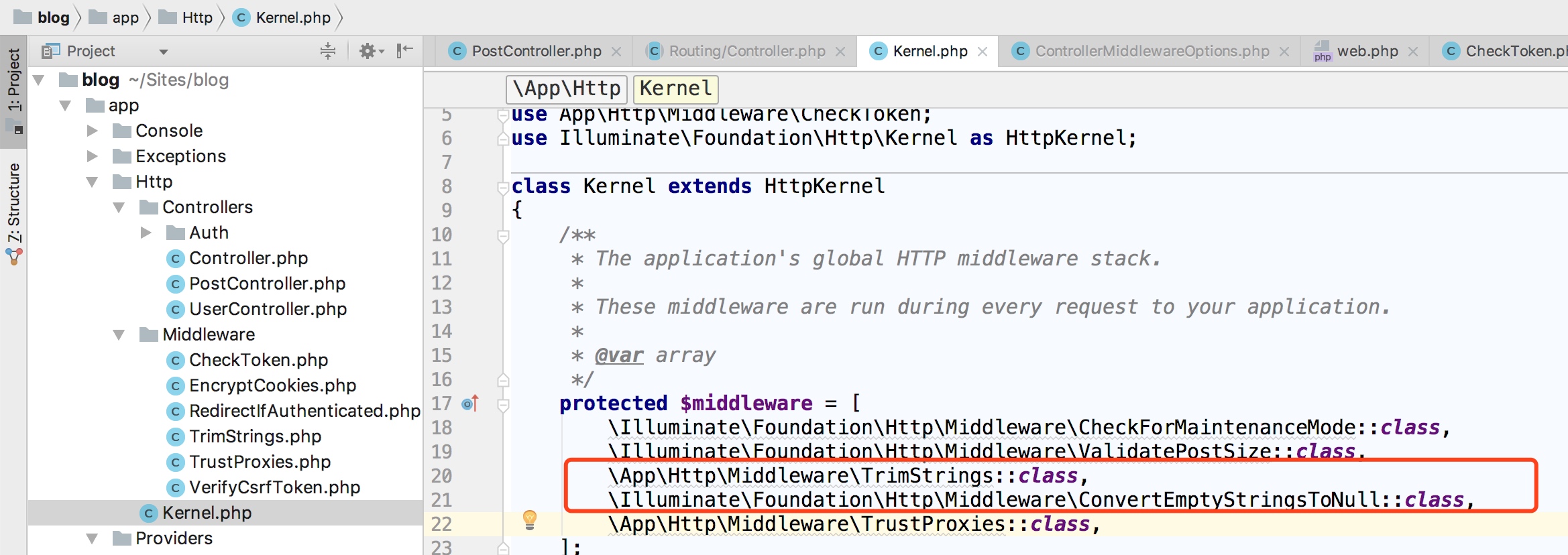Click the app folder icon in breadcrumb bar

click(x=98, y=17)
